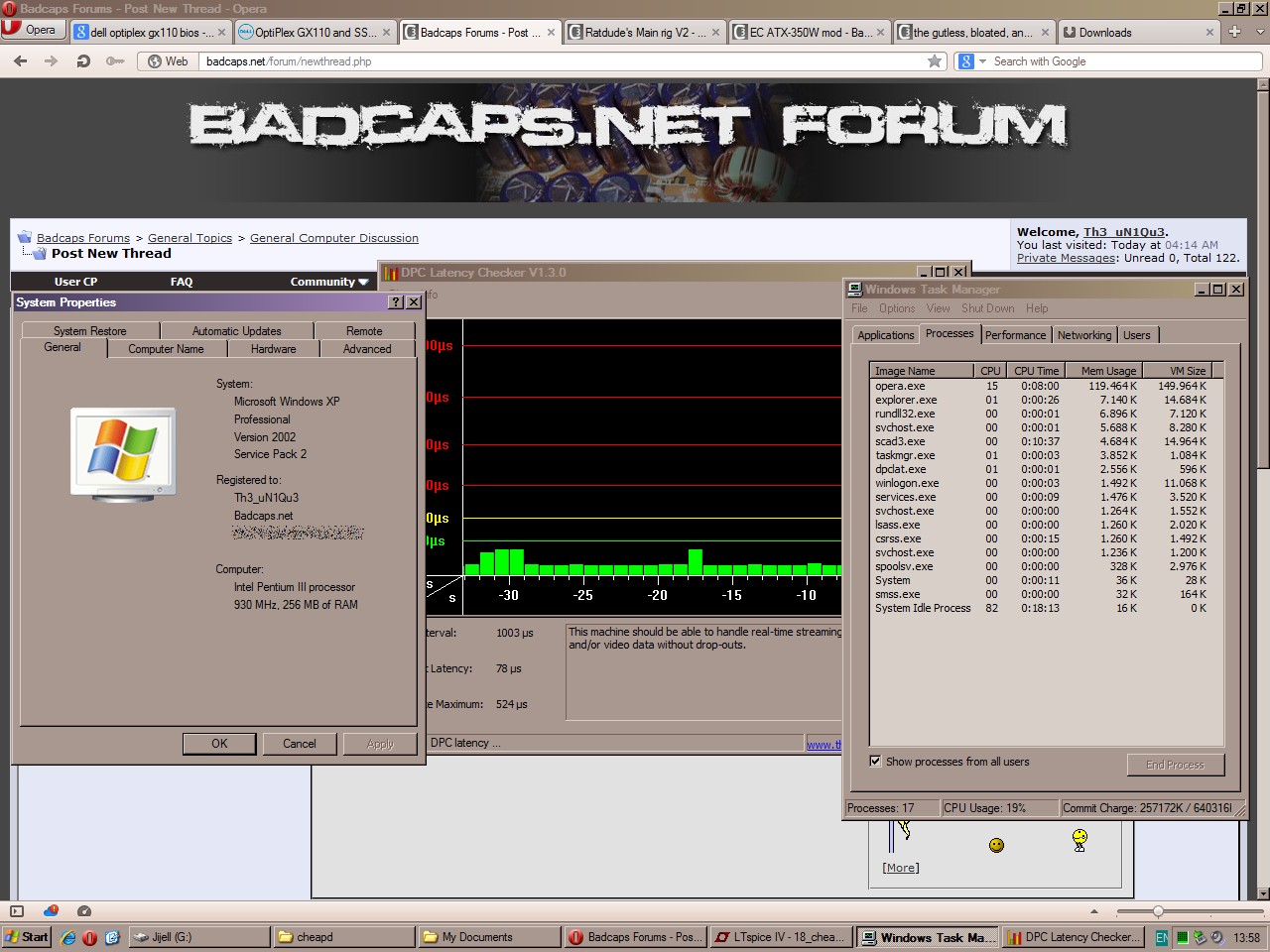Open the View menu in Task Manager

[939, 308]
